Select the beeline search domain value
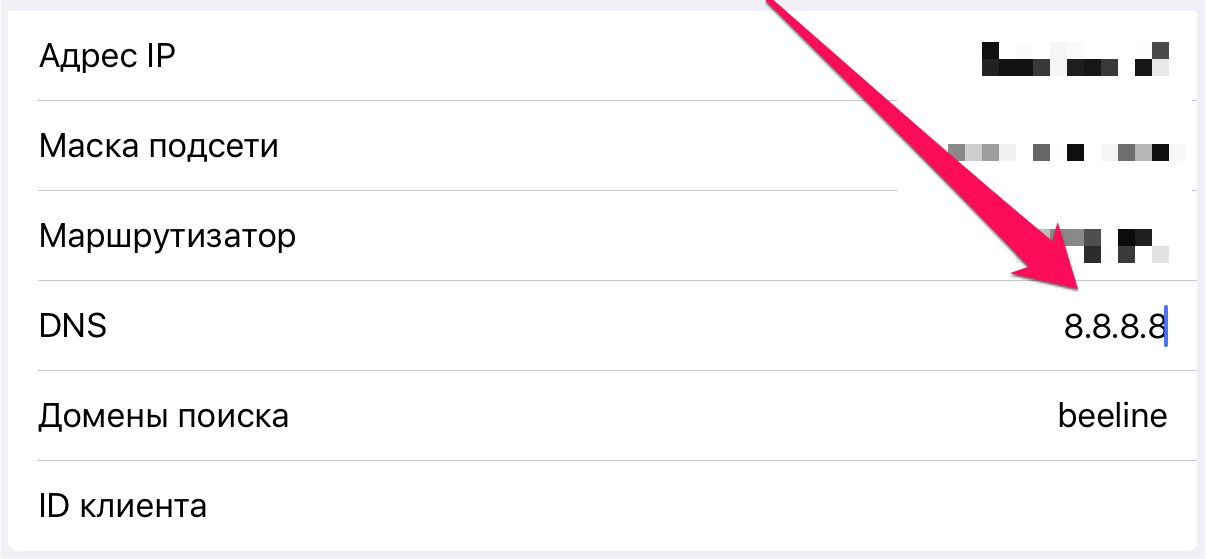Screen dimensions: 1207x559 point(1112,415)
